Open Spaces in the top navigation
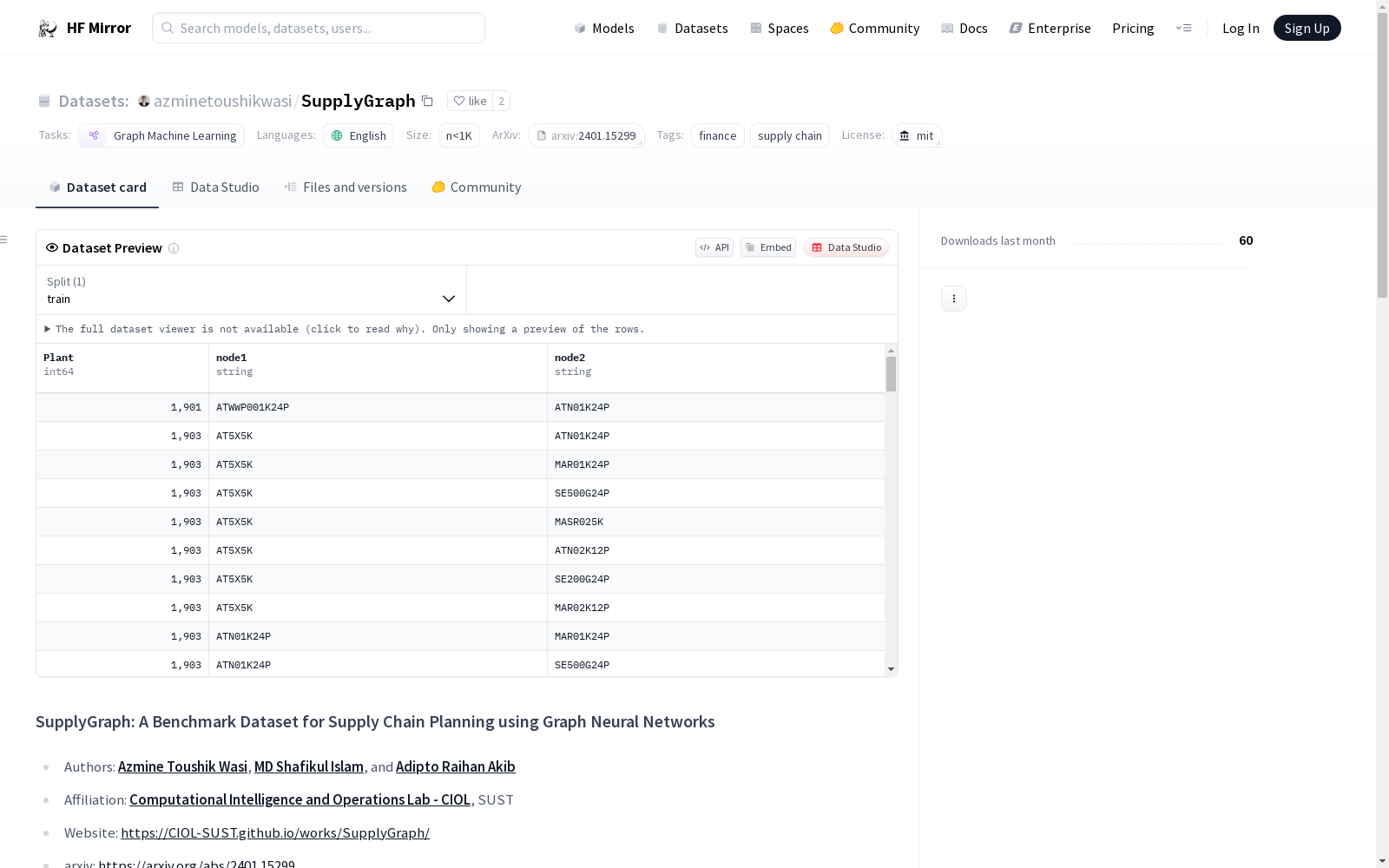The image size is (1389, 868). (780, 28)
